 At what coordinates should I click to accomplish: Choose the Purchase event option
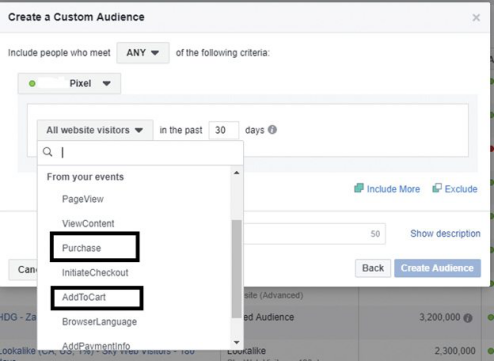(x=81, y=248)
